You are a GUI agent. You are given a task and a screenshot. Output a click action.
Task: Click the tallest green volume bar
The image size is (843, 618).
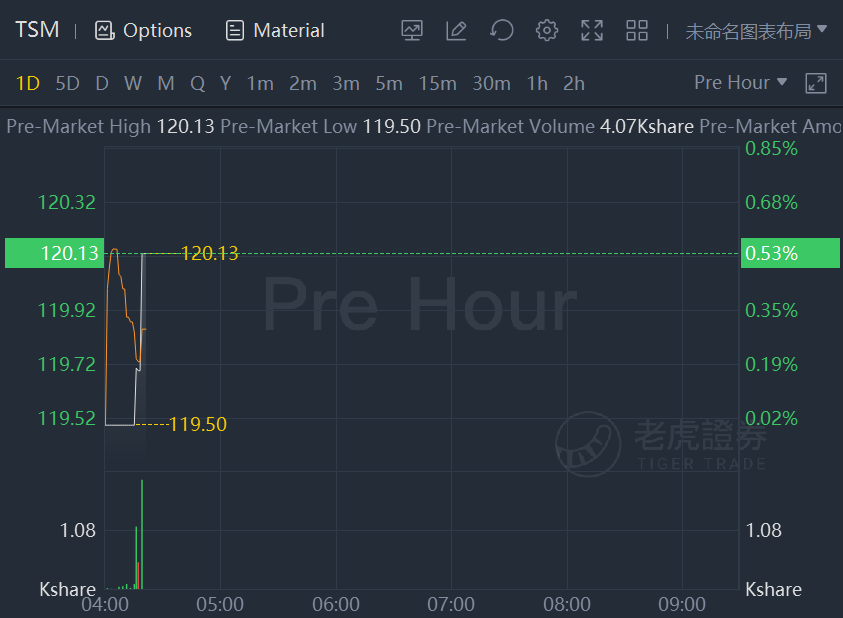click(142, 534)
